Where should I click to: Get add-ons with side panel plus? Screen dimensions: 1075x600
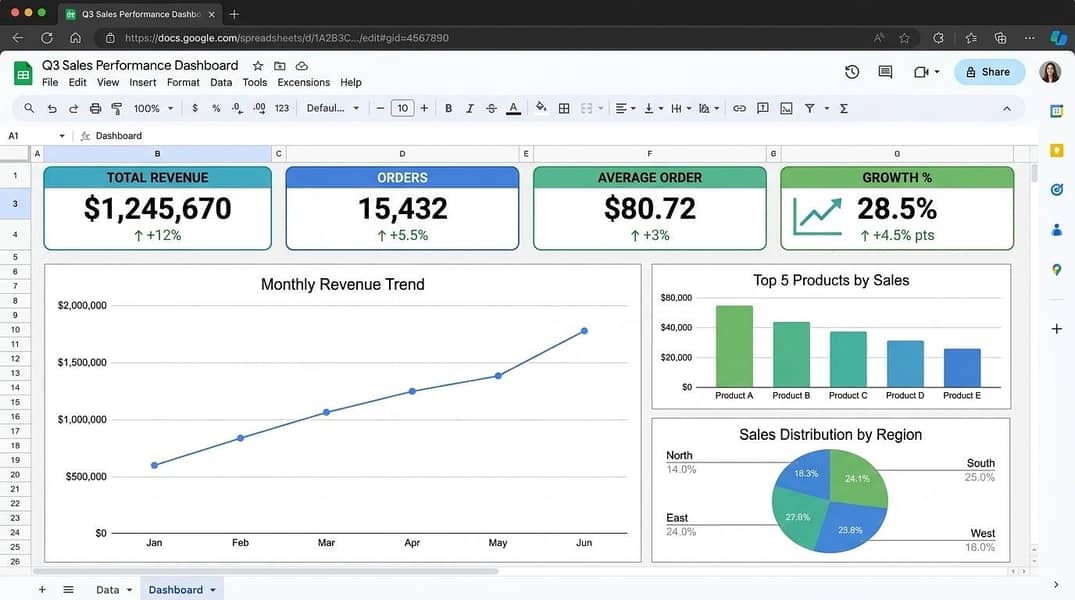click(x=1056, y=329)
